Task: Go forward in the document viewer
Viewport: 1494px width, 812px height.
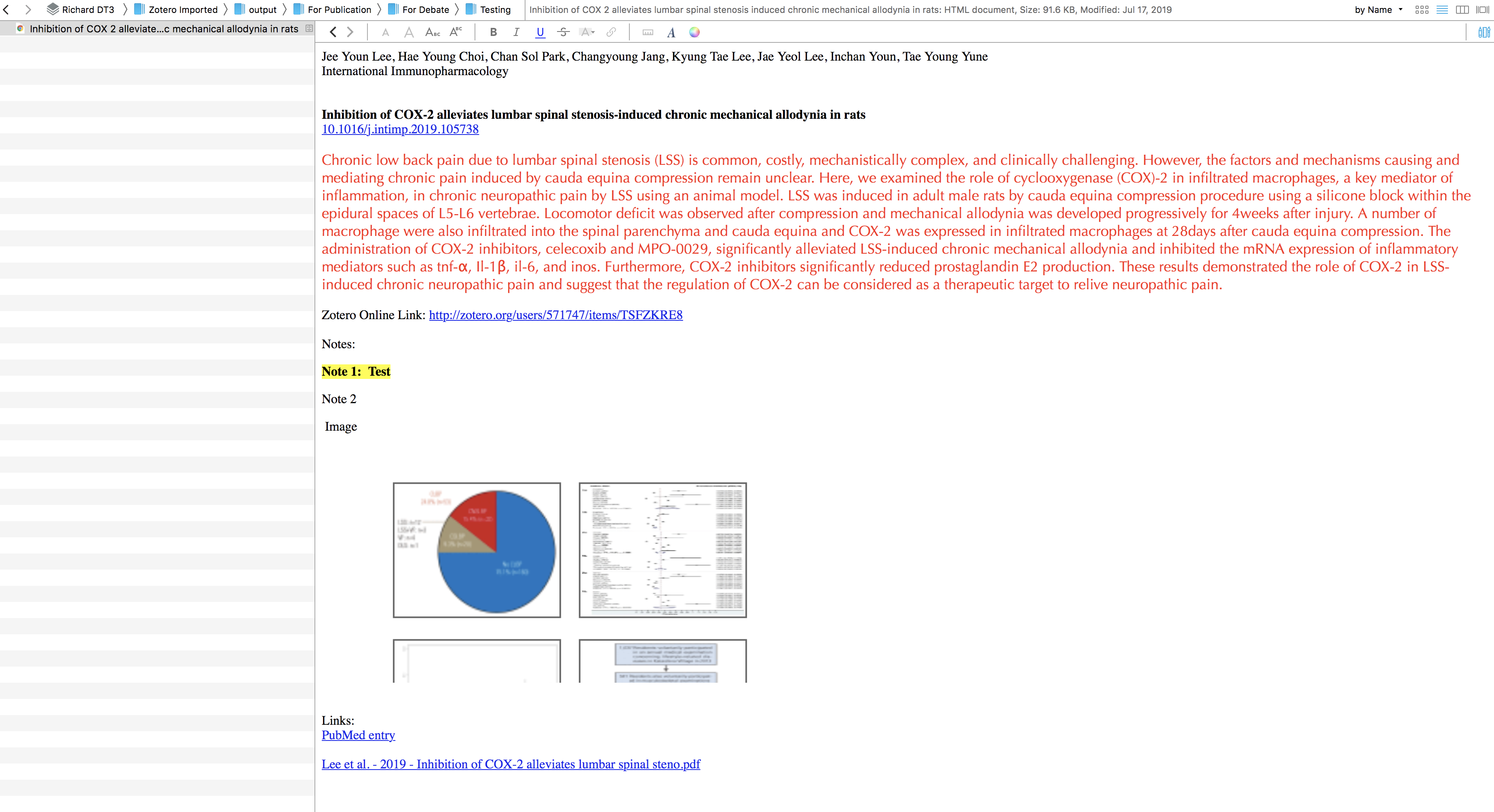Action: point(350,32)
